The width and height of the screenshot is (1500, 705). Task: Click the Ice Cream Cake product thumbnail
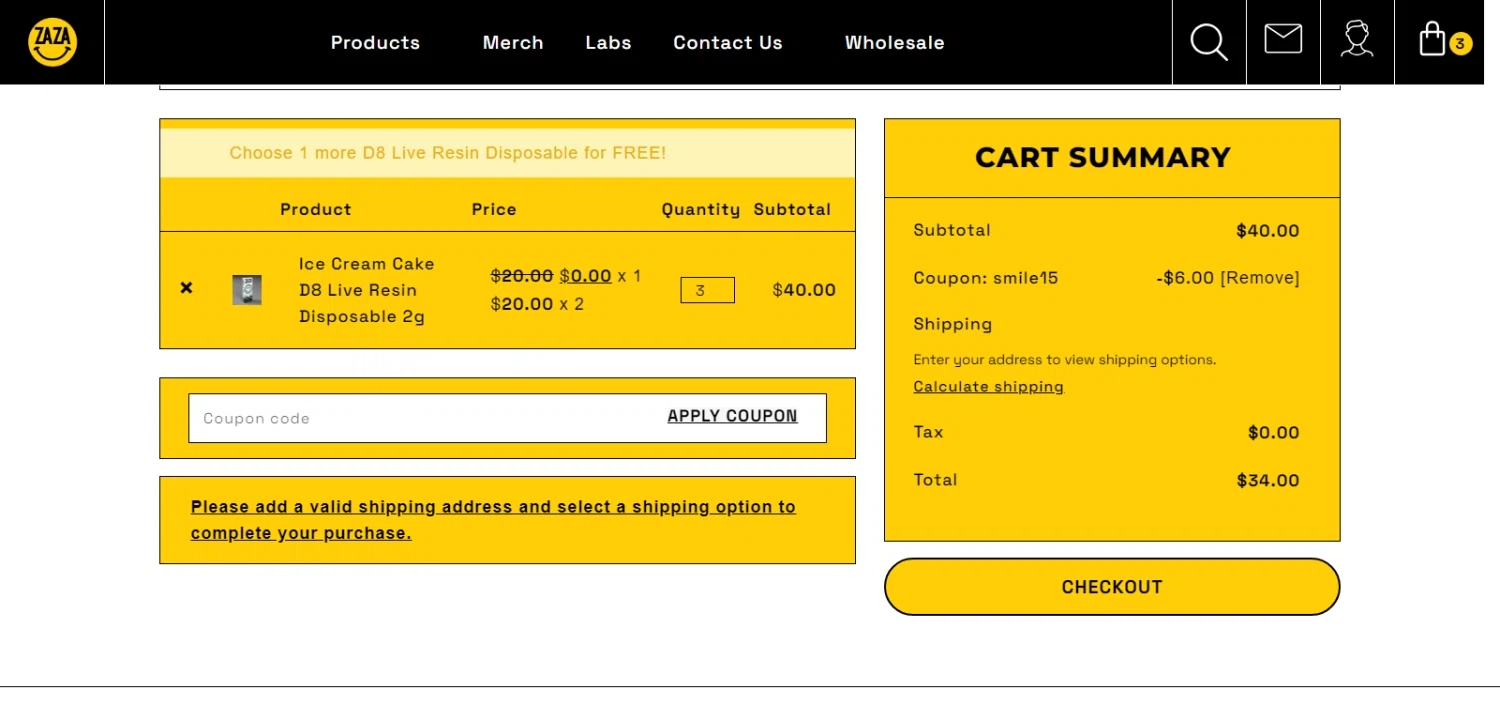(x=247, y=290)
